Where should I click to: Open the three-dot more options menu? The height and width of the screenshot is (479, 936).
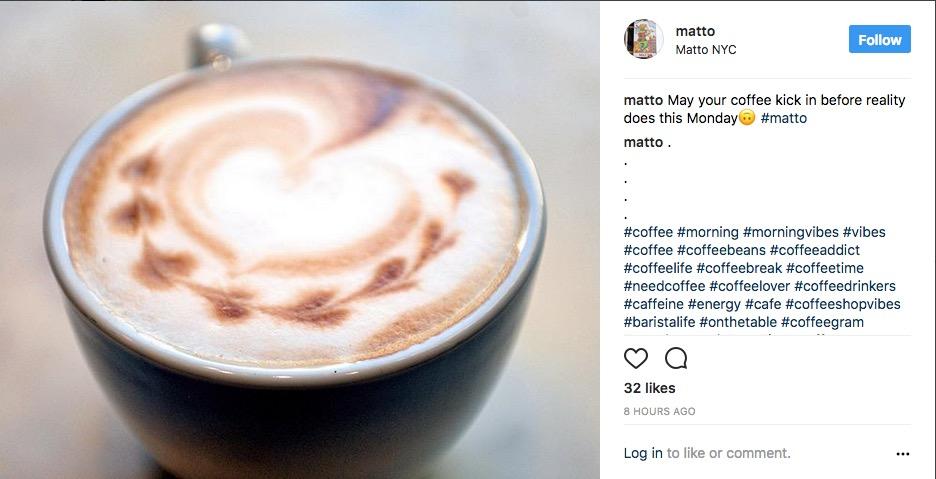point(903,454)
